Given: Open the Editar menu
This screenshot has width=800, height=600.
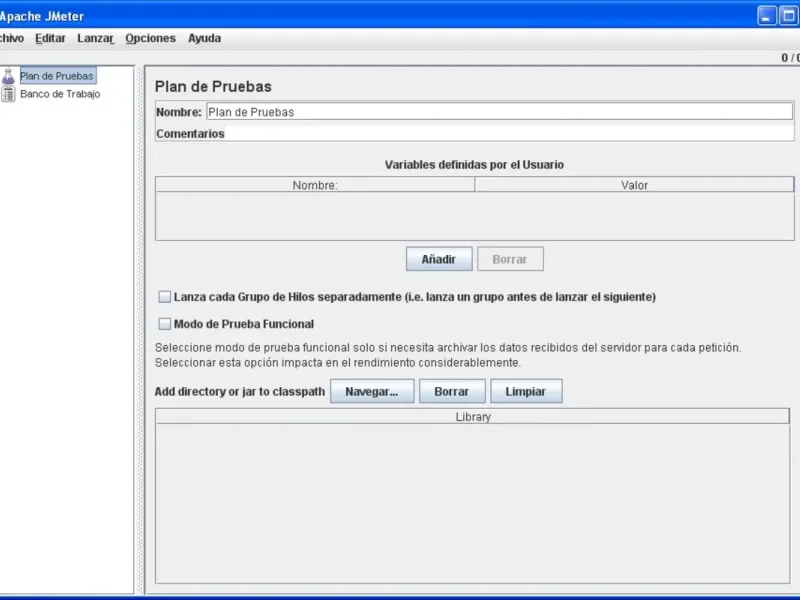Looking at the screenshot, I should [51, 38].
